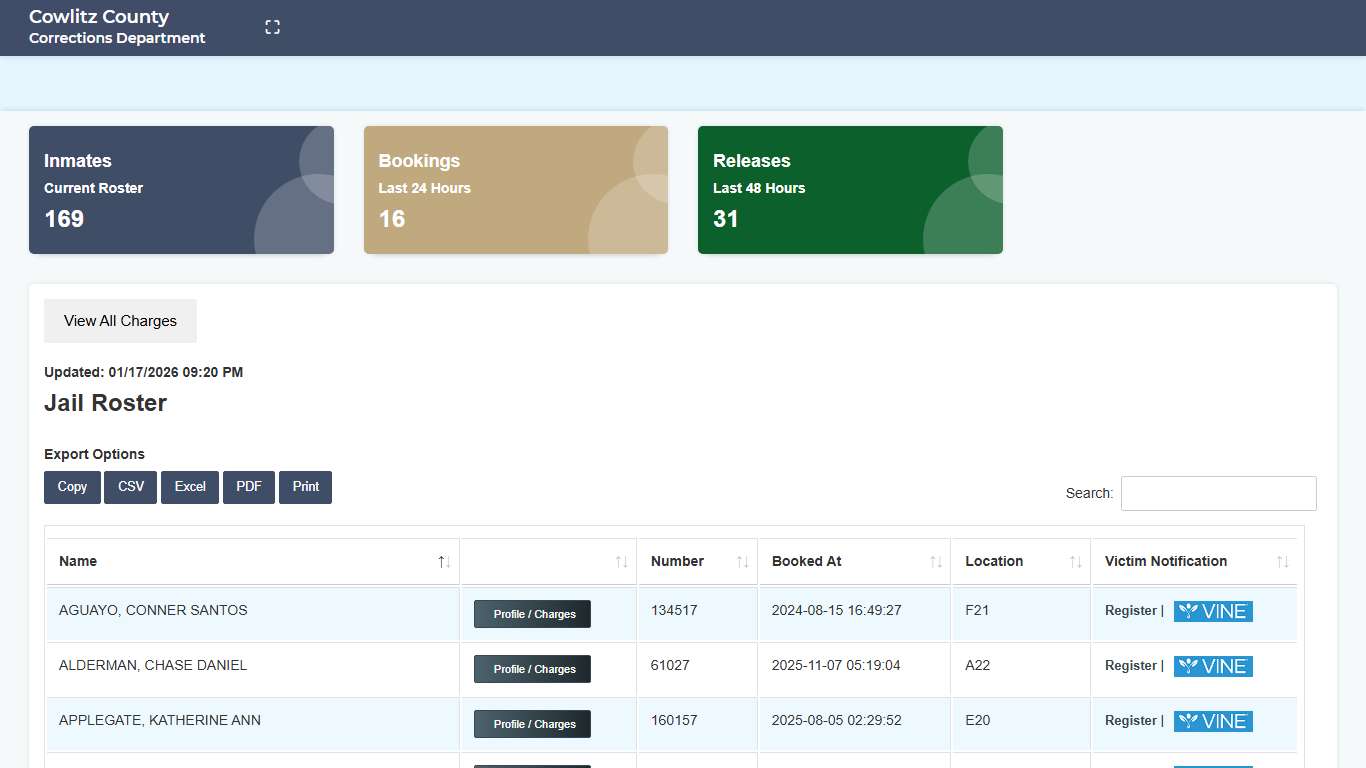Open the Releases Last 48 Hours card
This screenshot has height=768, width=1366.
point(850,190)
